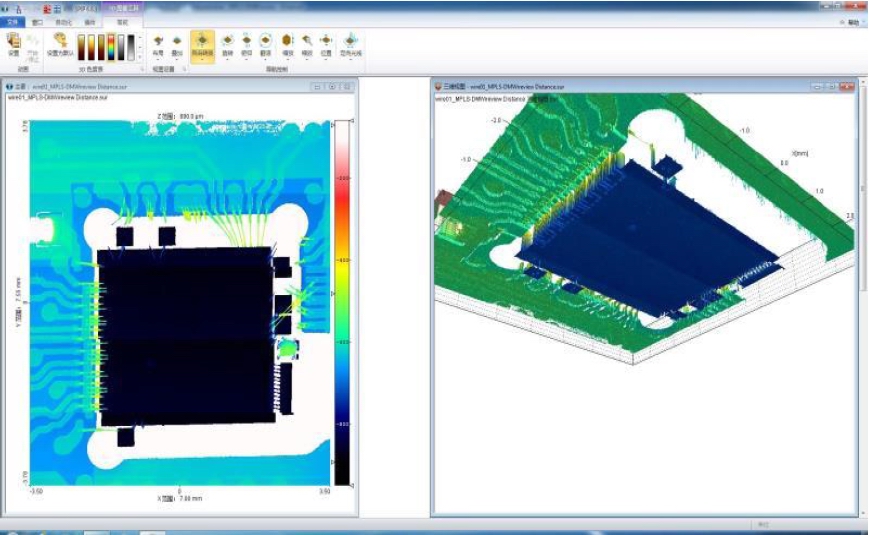Expand the full color palette gallery list
869x535 pixels.
click(140, 57)
